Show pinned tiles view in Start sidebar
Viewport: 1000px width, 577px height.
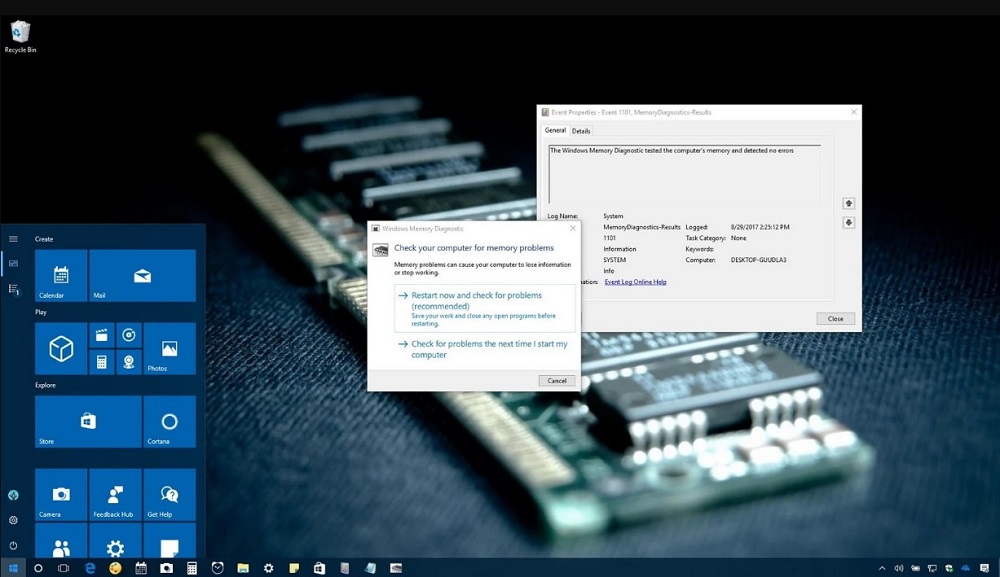[13, 263]
